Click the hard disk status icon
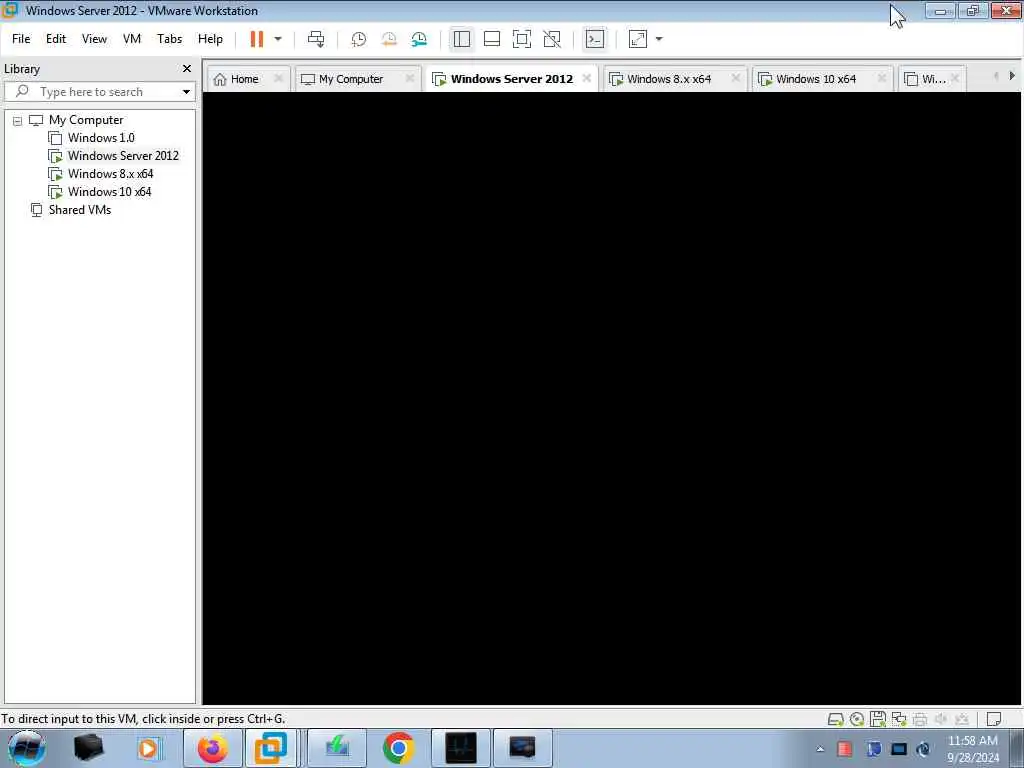The image size is (1024, 768). (835, 720)
